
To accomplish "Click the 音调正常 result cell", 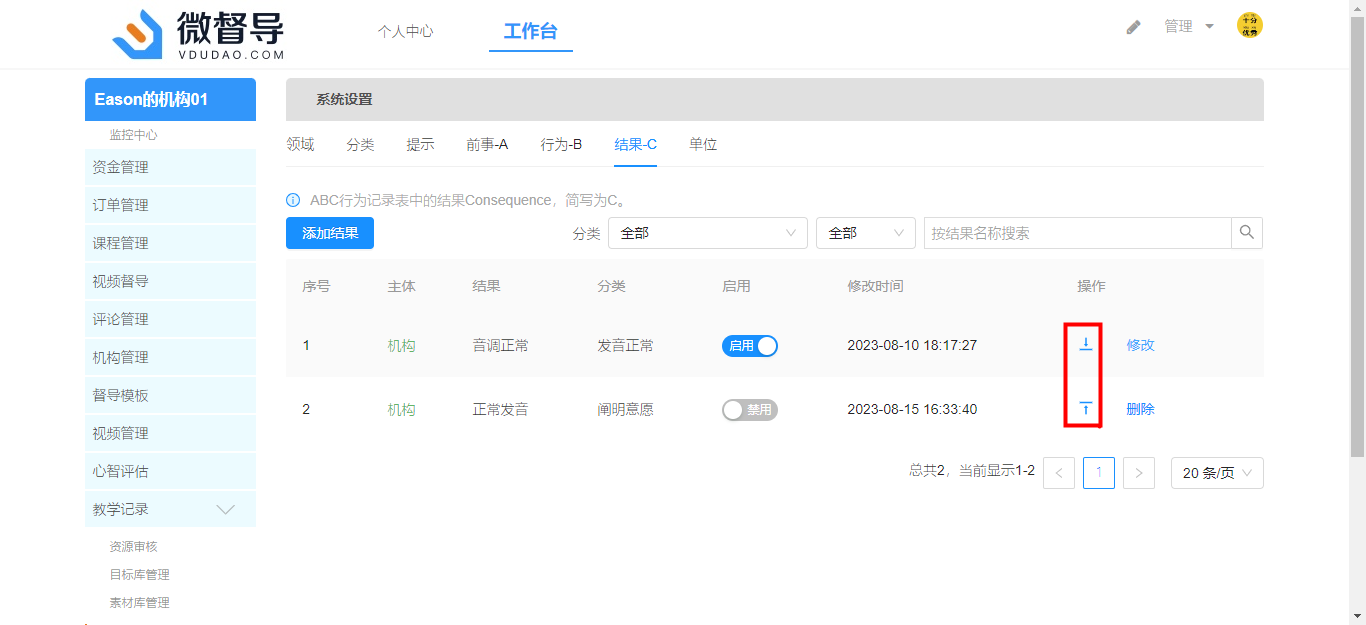I will coord(500,346).
